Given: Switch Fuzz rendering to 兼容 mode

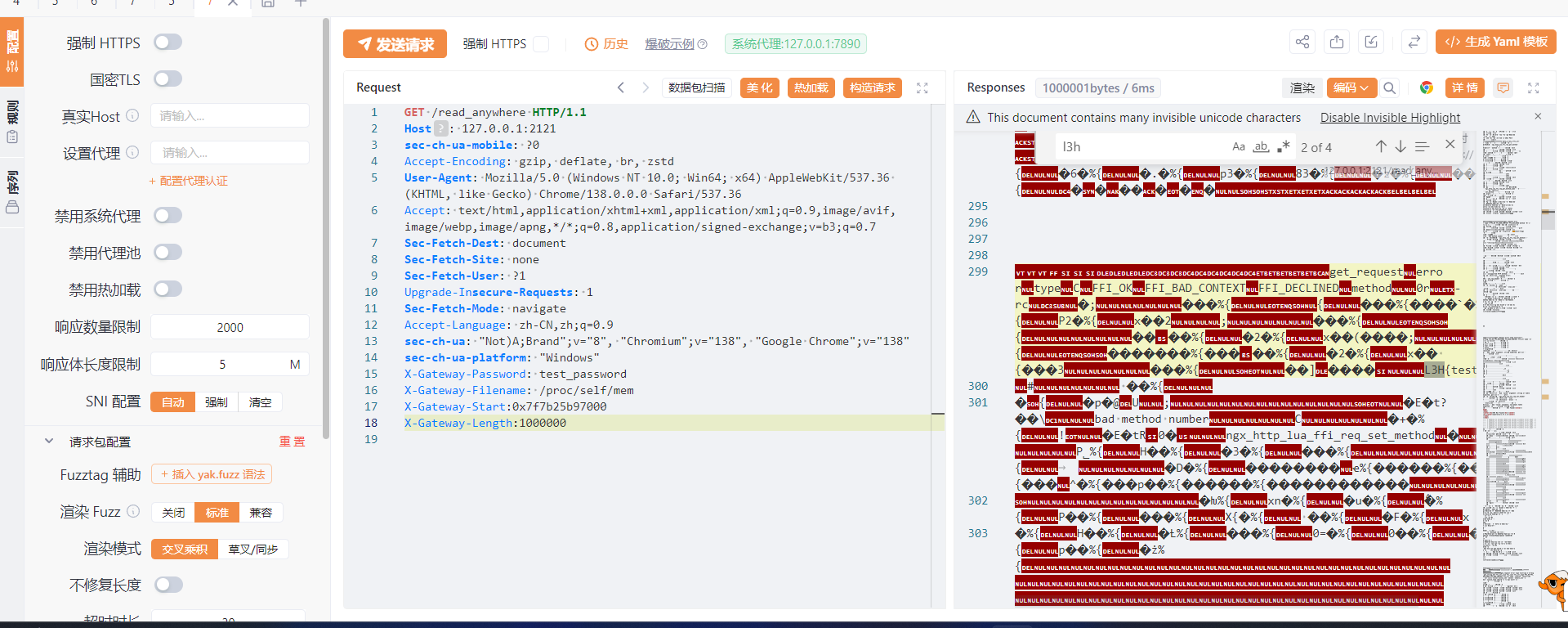Looking at the screenshot, I should 261,513.
